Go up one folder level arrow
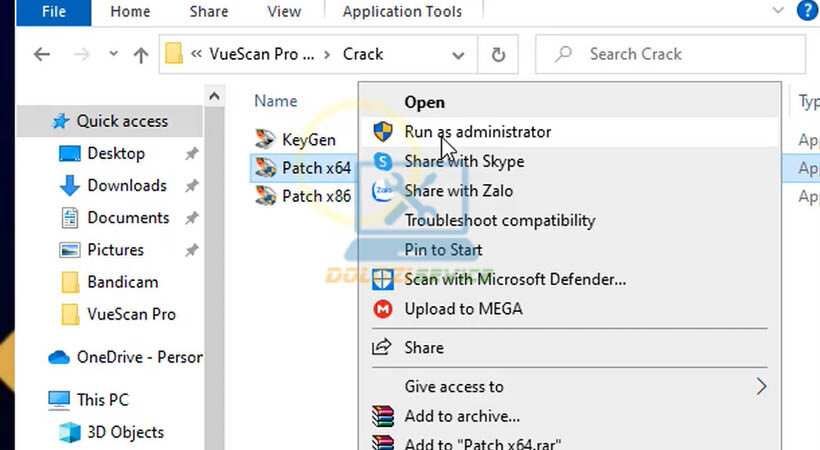This screenshot has width=820, height=450. [x=141, y=55]
